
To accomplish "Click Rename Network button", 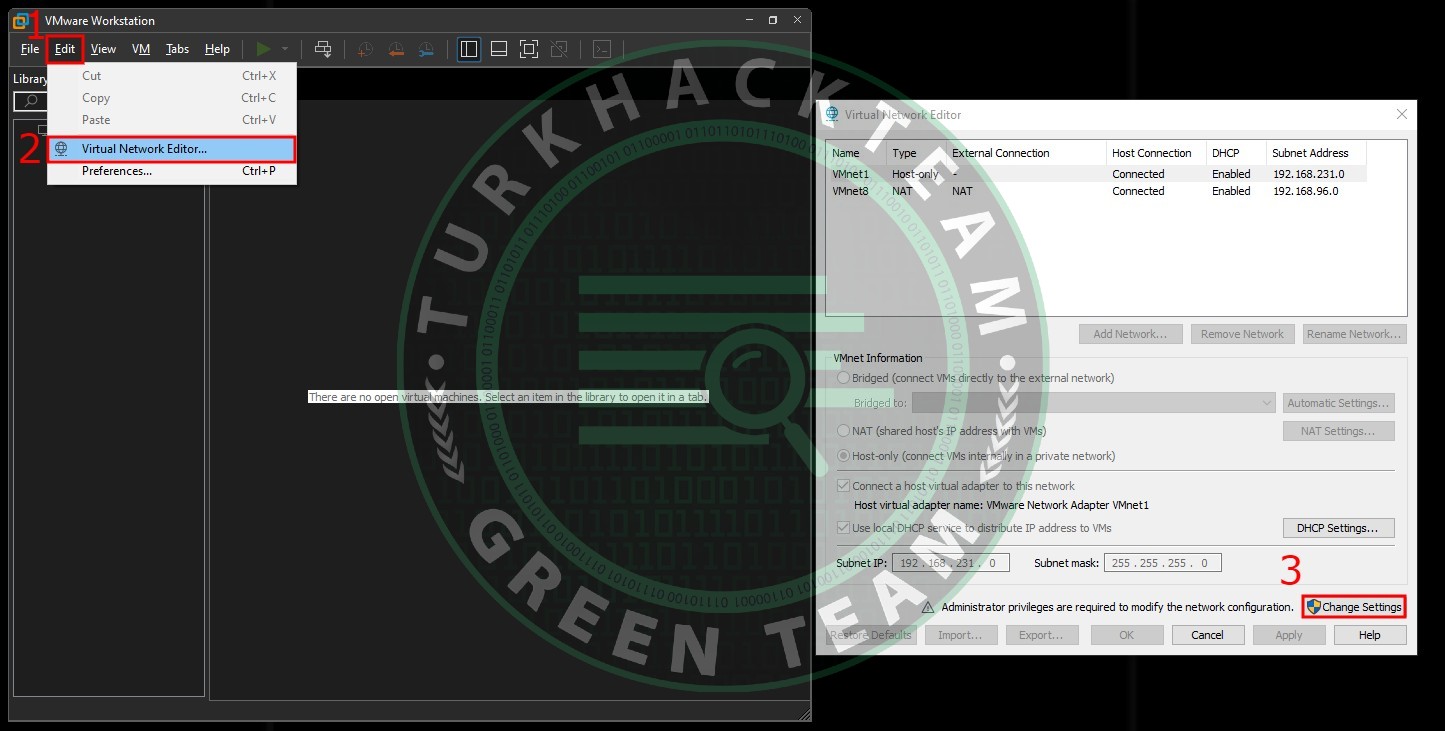I will tap(1355, 334).
